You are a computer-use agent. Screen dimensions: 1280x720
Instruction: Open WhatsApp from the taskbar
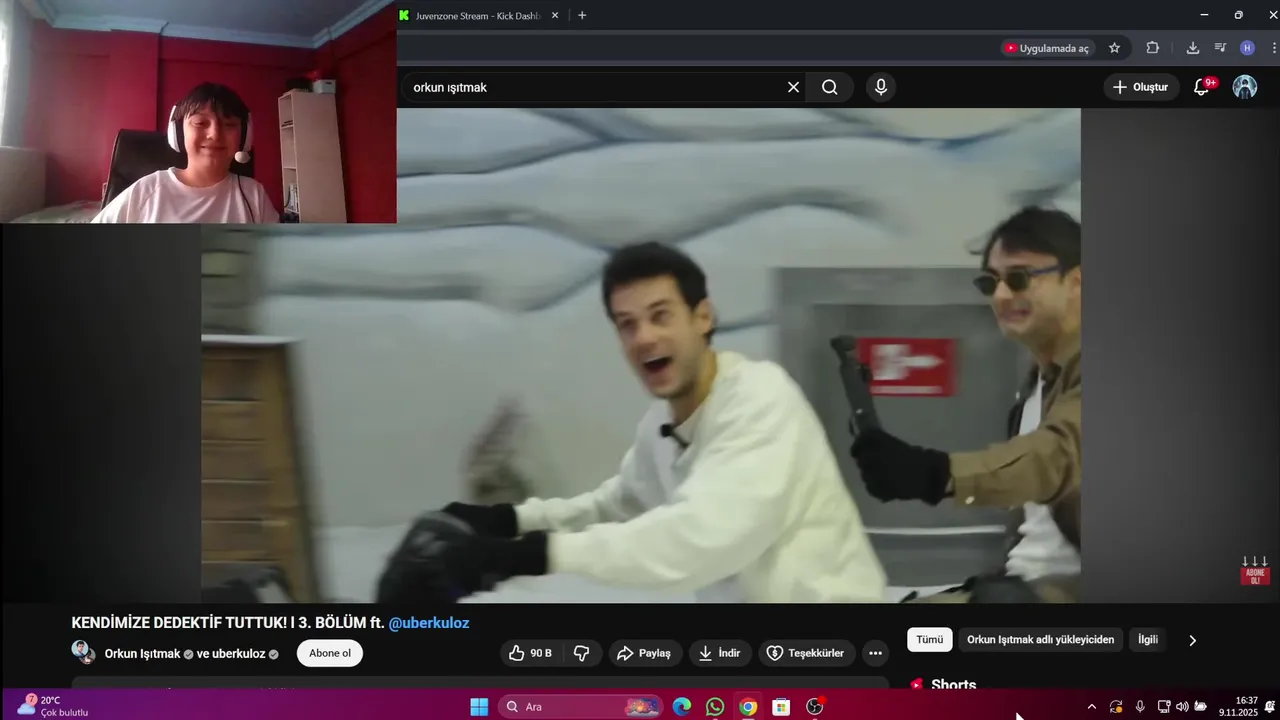point(715,707)
